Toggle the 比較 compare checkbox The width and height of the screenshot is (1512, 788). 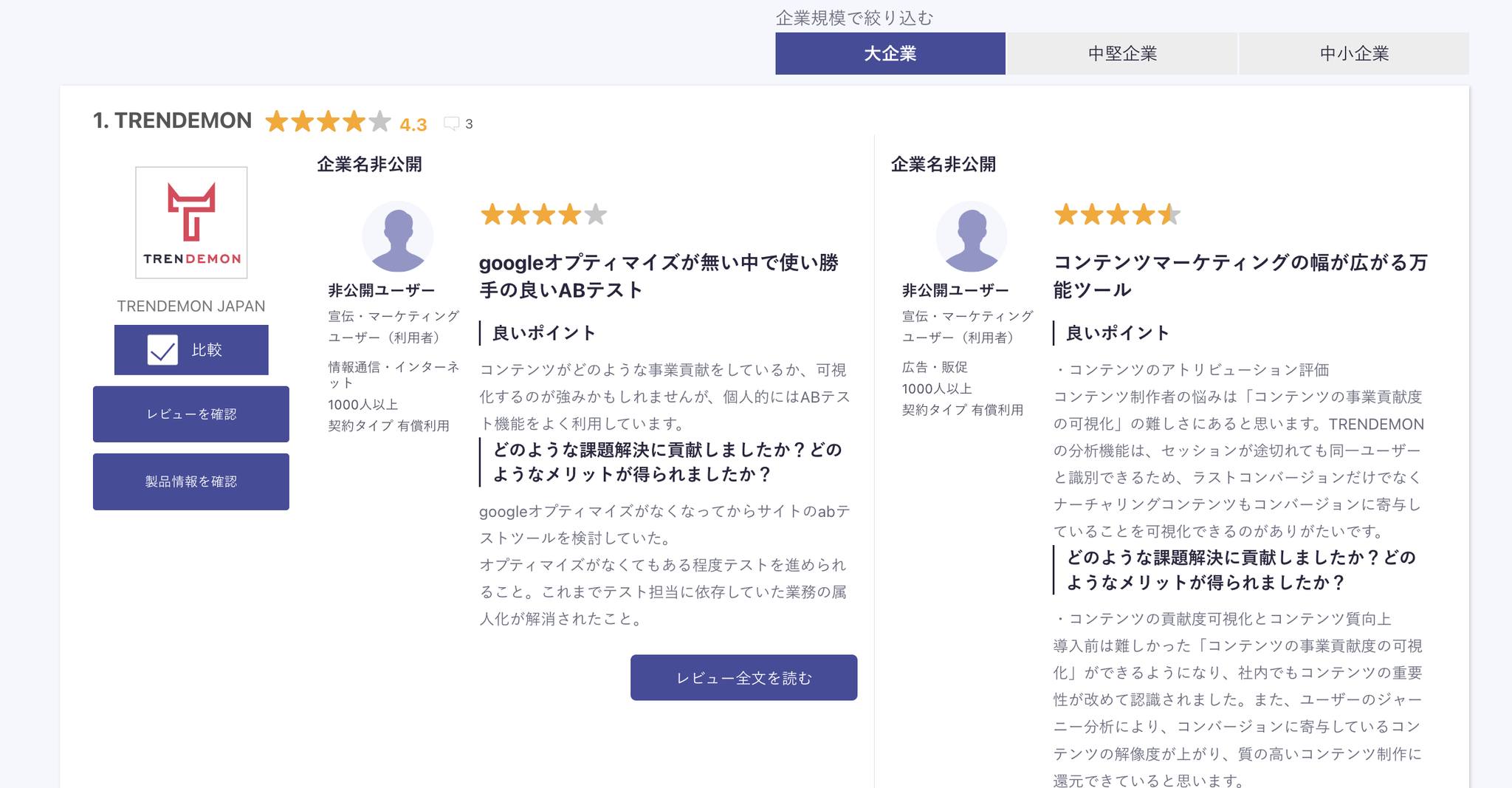(x=162, y=350)
